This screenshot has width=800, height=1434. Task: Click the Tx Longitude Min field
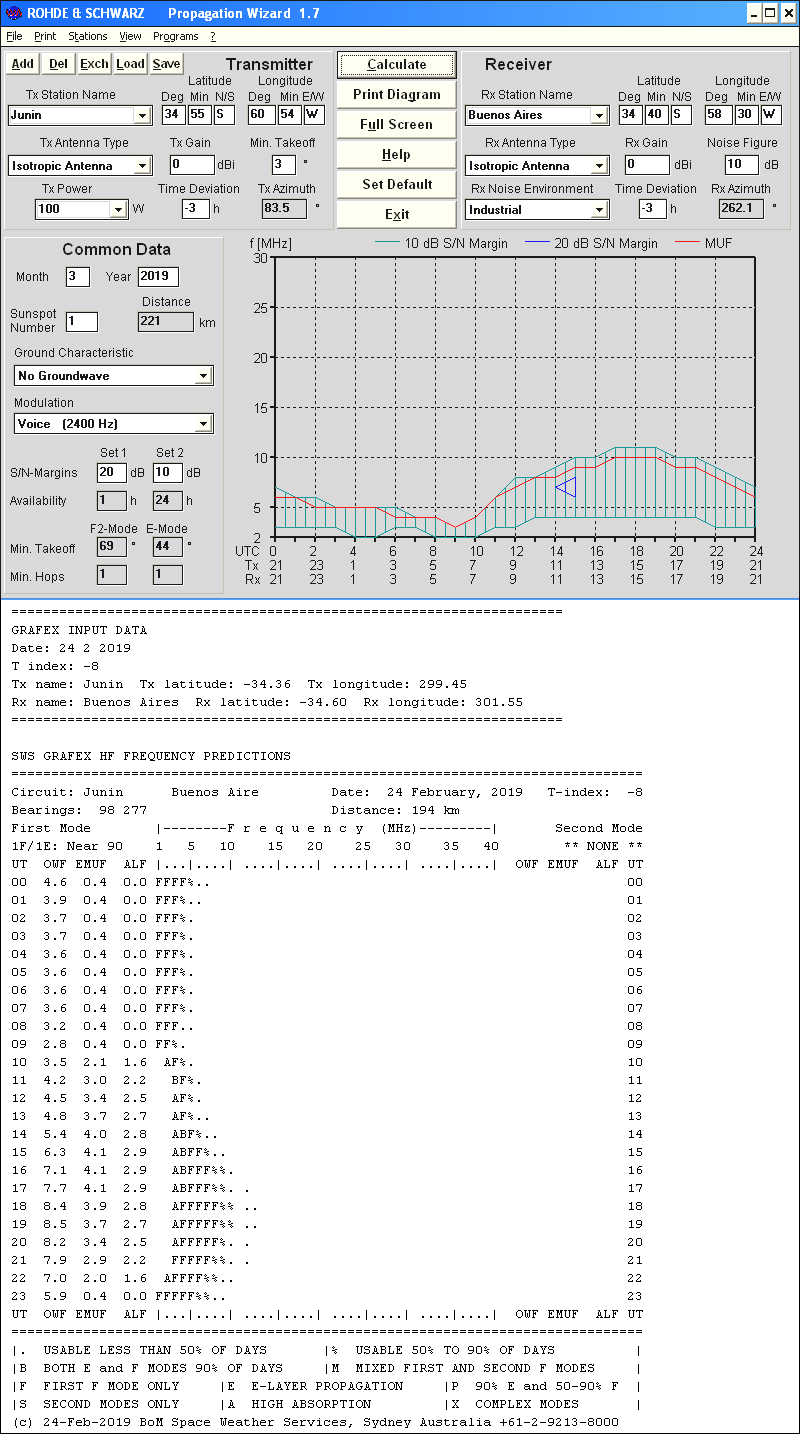(x=289, y=114)
